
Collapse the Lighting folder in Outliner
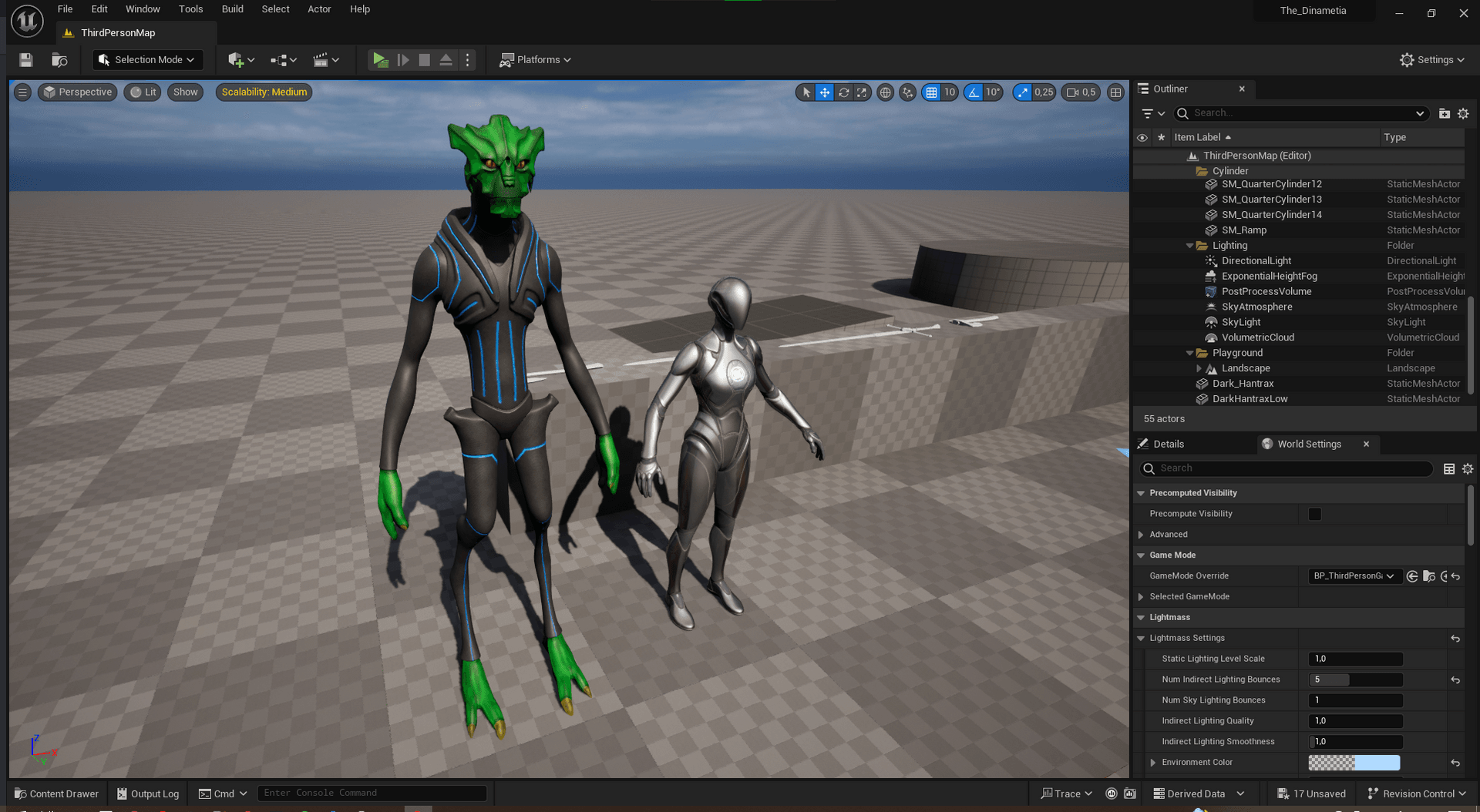(1189, 246)
